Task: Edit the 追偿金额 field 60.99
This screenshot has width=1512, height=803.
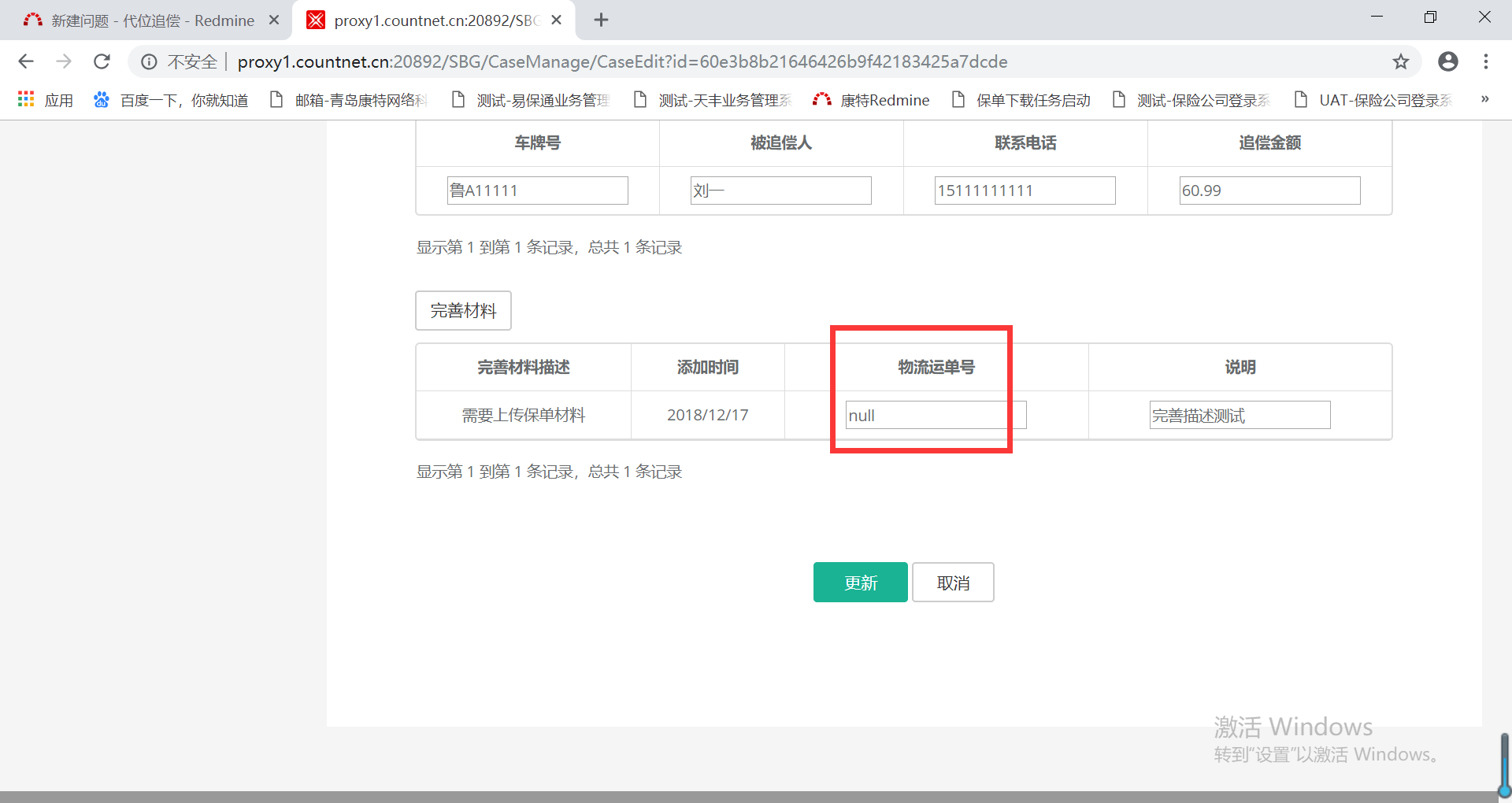Action: coord(1270,191)
